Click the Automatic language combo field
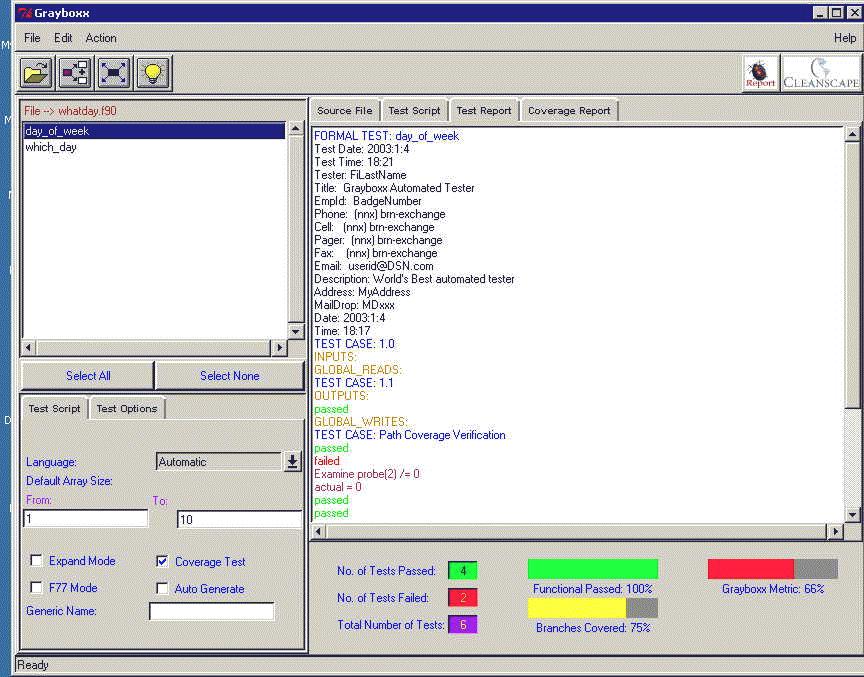The image size is (864, 677). [219, 462]
